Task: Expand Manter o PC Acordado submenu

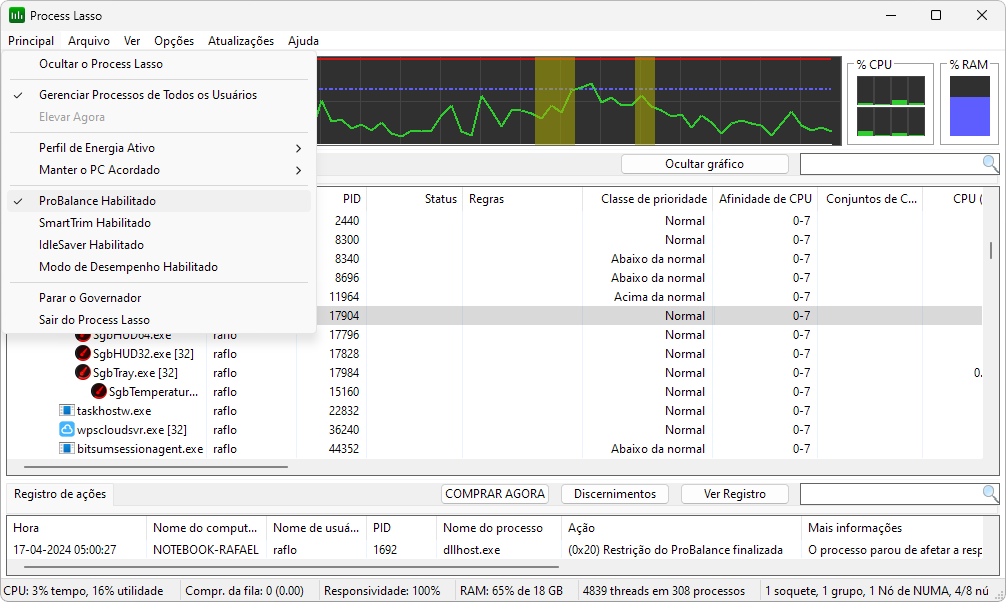Action: 159,170
